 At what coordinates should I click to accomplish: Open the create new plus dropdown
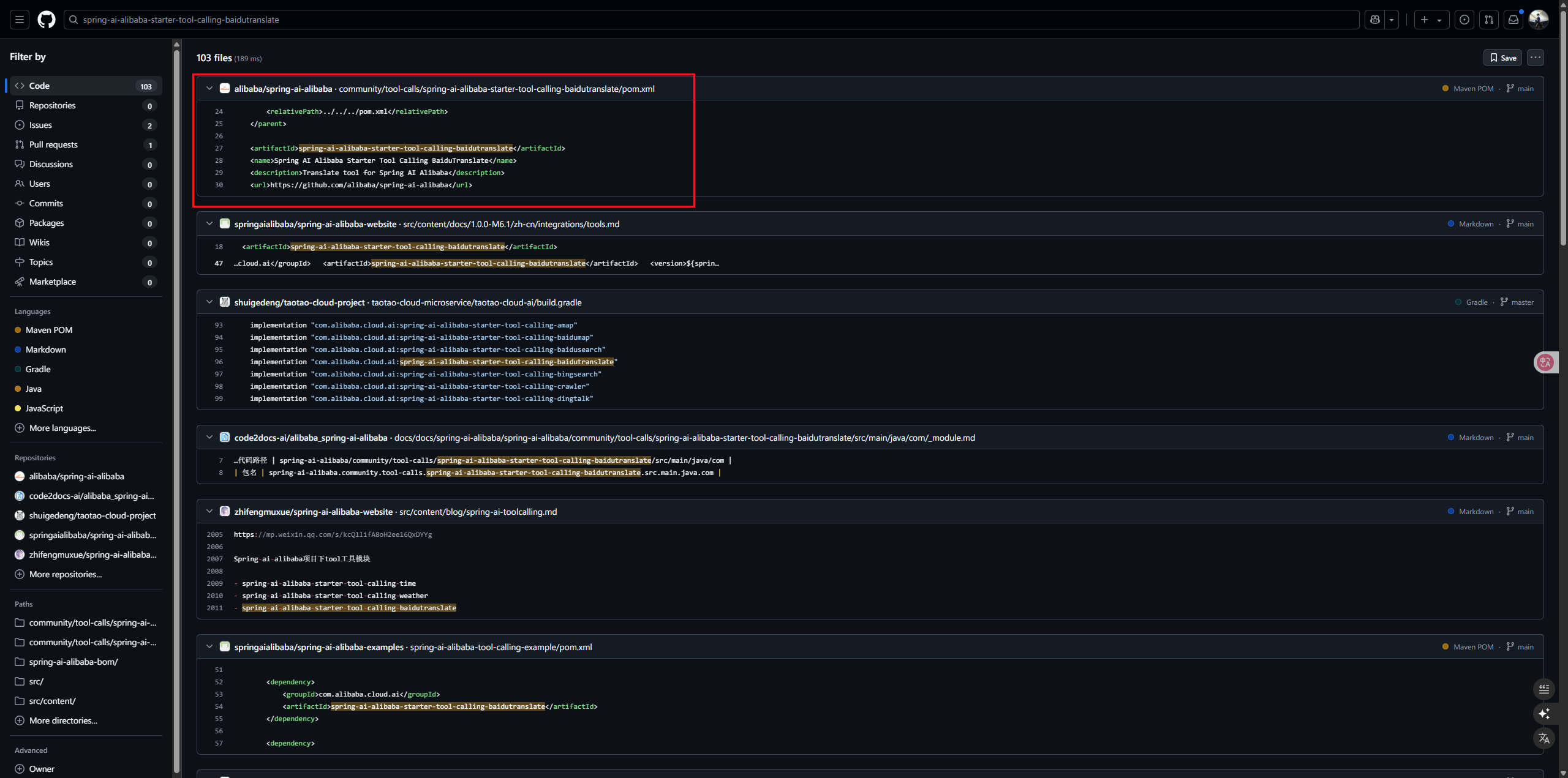click(x=1431, y=20)
